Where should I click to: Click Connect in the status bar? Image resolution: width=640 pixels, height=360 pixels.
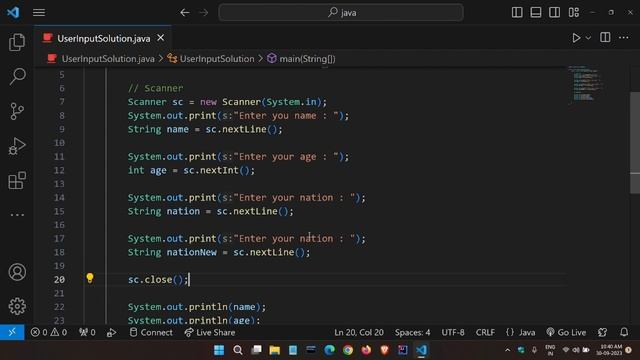tap(151, 332)
